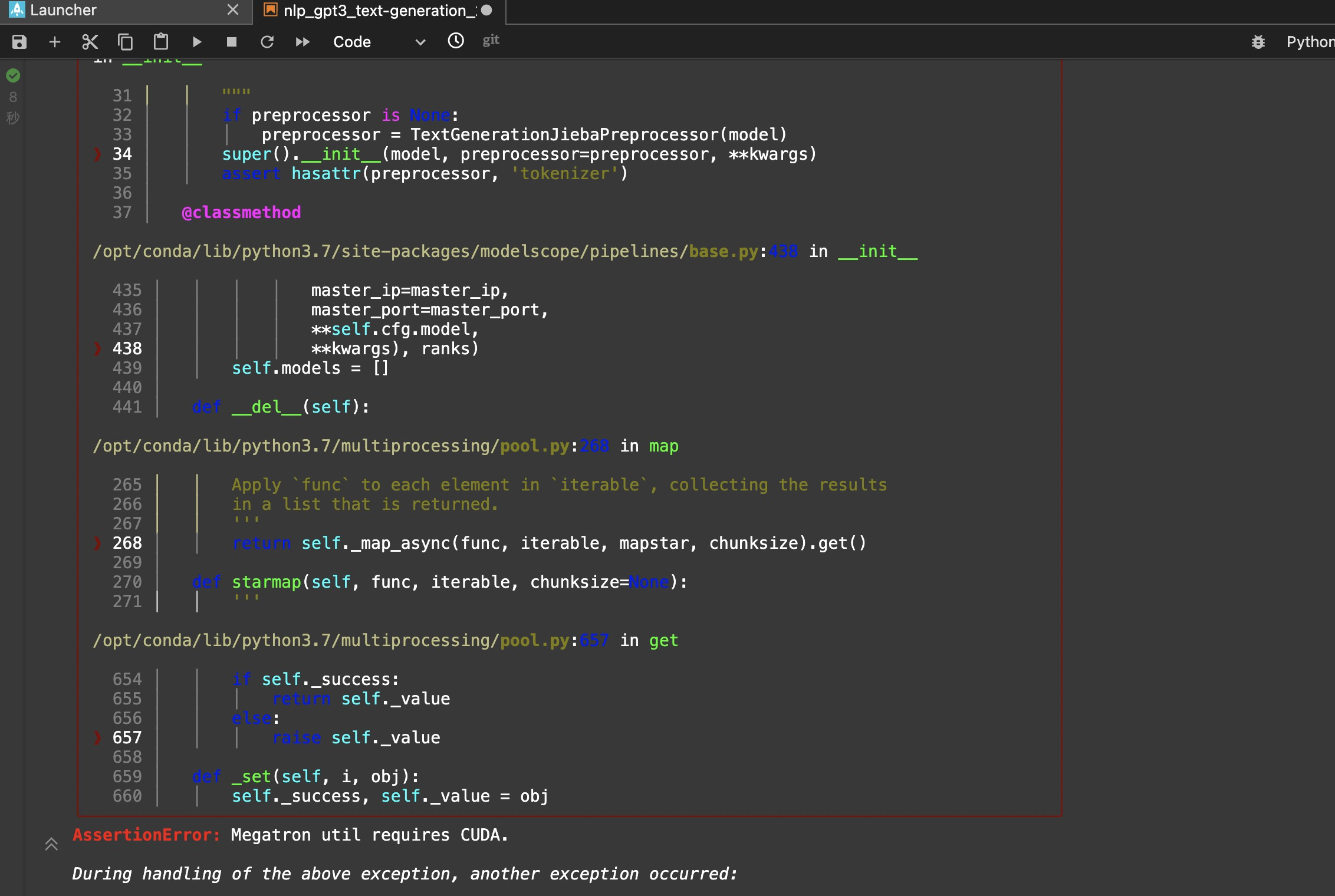Switch to the Launcher tab
This screenshot has height=896, width=1335.
pyautogui.click(x=63, y=10)
